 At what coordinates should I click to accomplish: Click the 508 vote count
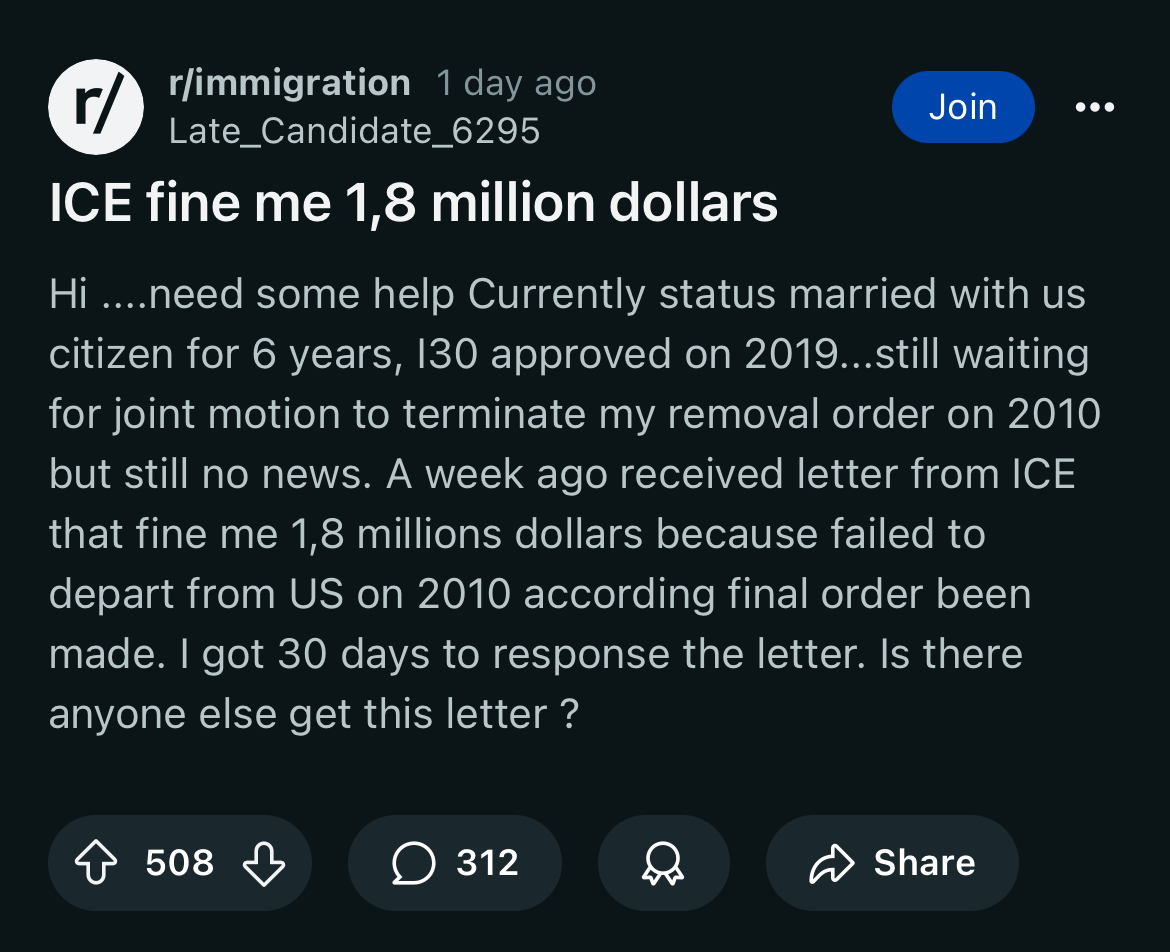click(x=180, y=862)
